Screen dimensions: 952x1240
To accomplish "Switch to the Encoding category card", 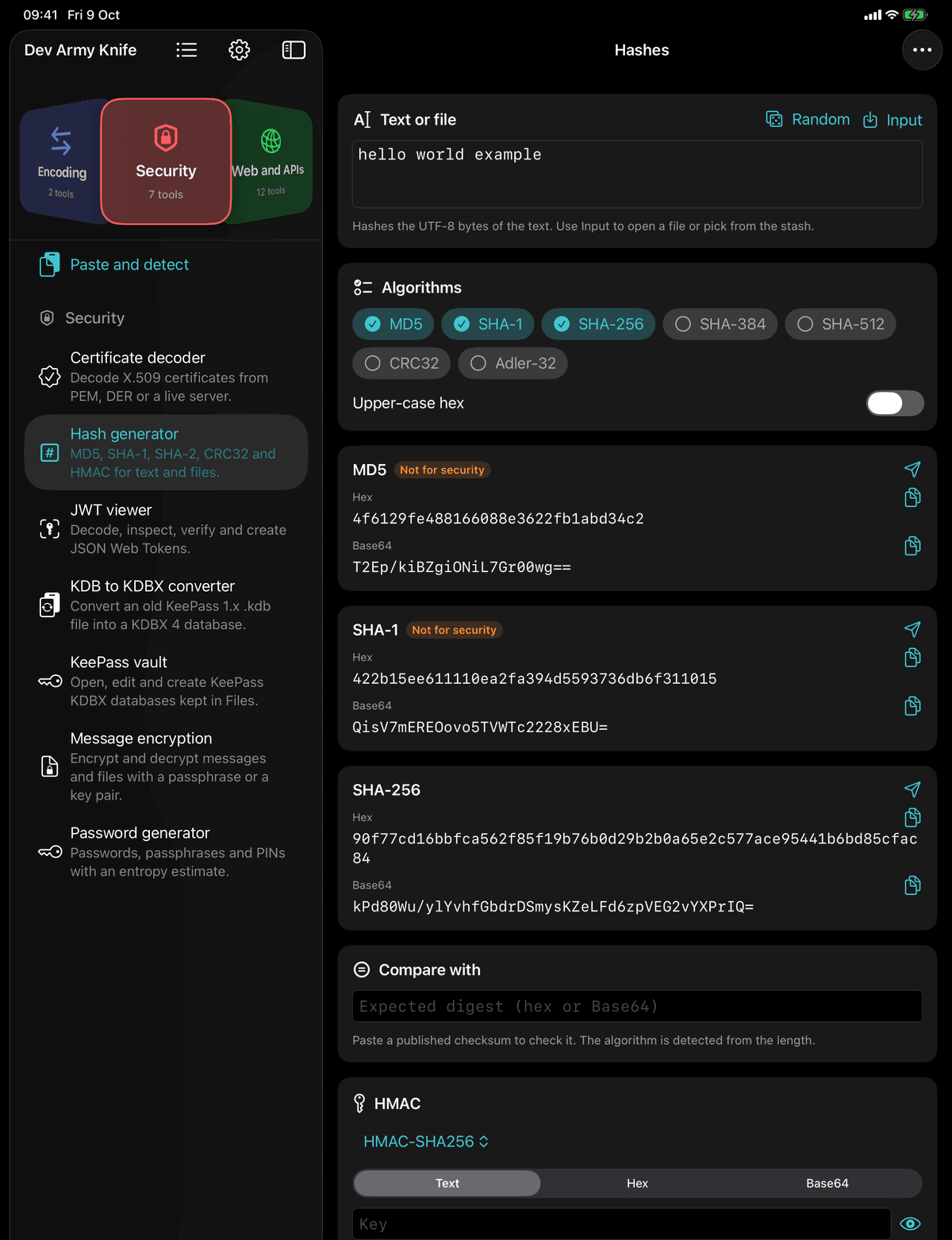I will pyautogui.click(x=60, y=162).
